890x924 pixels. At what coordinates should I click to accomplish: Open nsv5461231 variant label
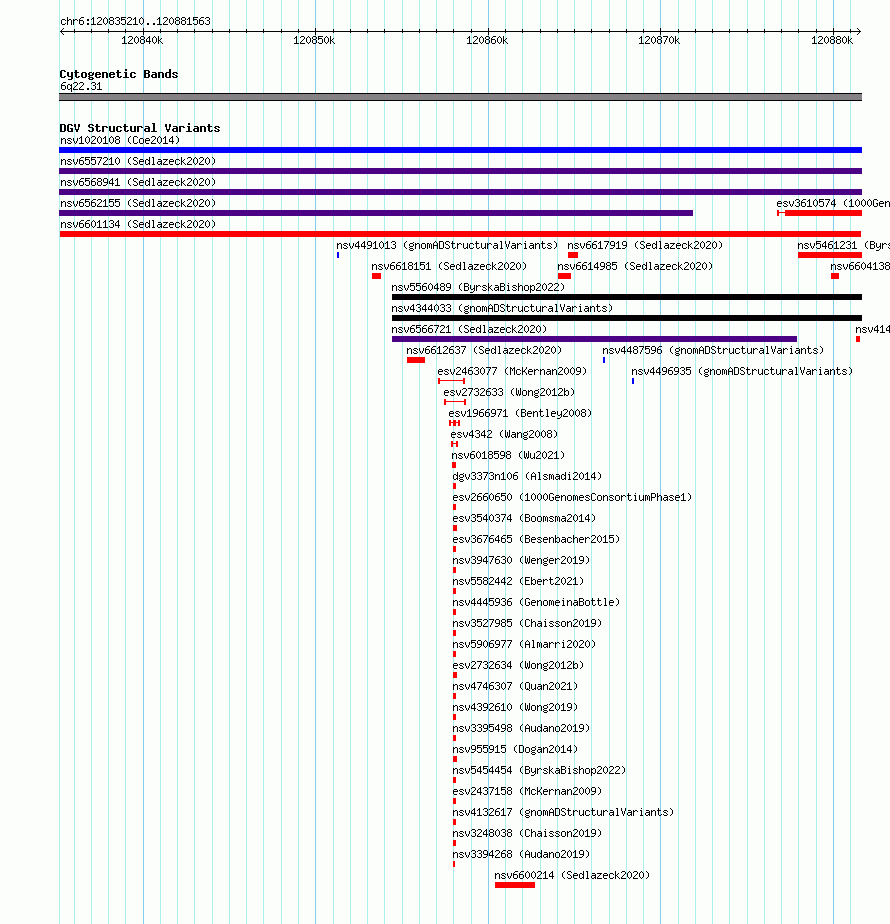pos(843,245)
